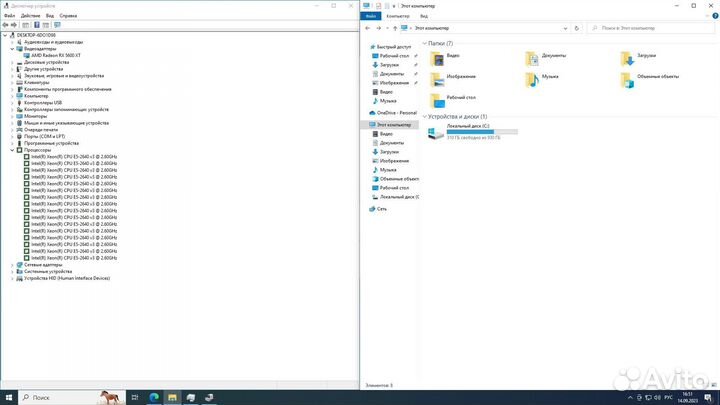
Task: Click the Explorer back navigation arrow
Action: coord(367,28)
